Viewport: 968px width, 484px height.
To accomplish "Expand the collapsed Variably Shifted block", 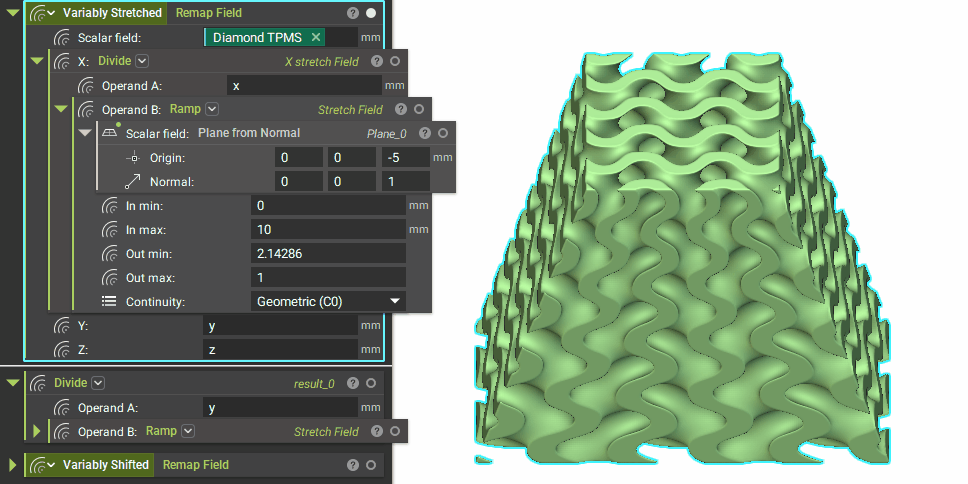I will [13, 465].
